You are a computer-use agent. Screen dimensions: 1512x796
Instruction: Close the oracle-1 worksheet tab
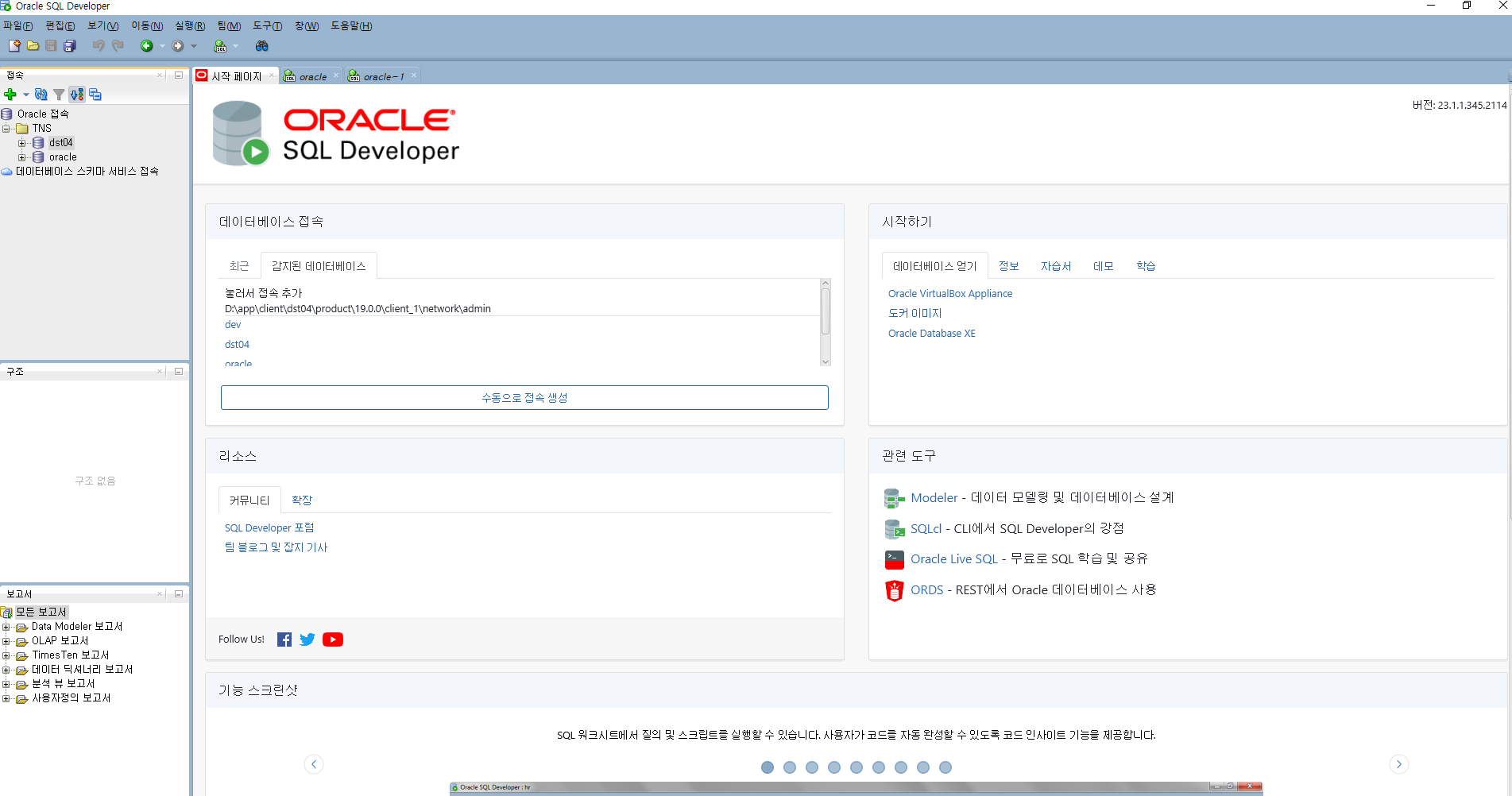[x=414, y=75]
